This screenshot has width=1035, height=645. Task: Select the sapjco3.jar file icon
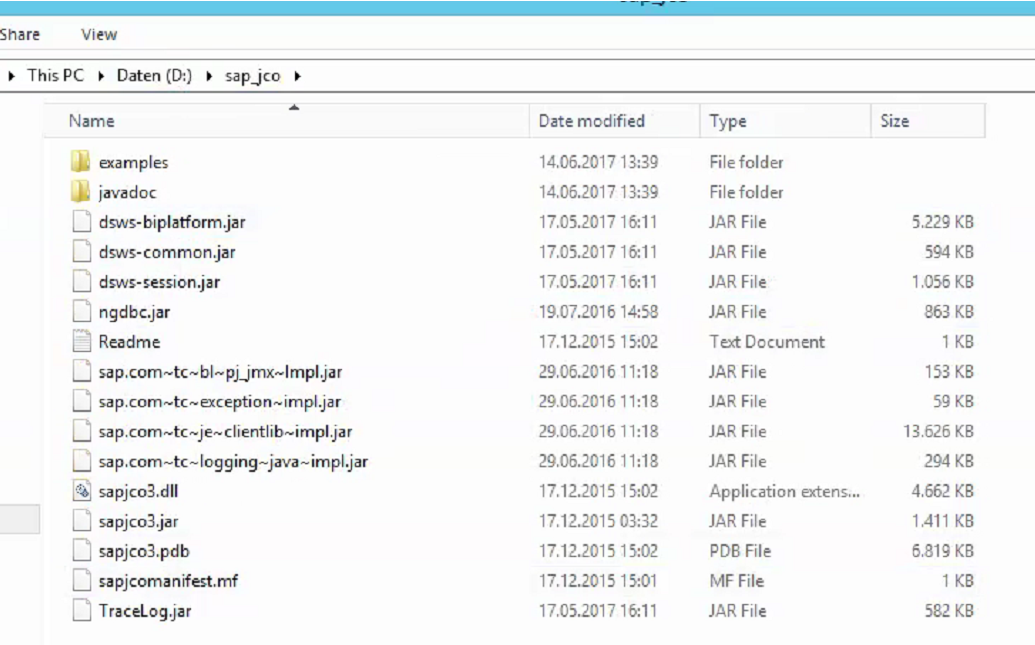(x=81, y=521)
